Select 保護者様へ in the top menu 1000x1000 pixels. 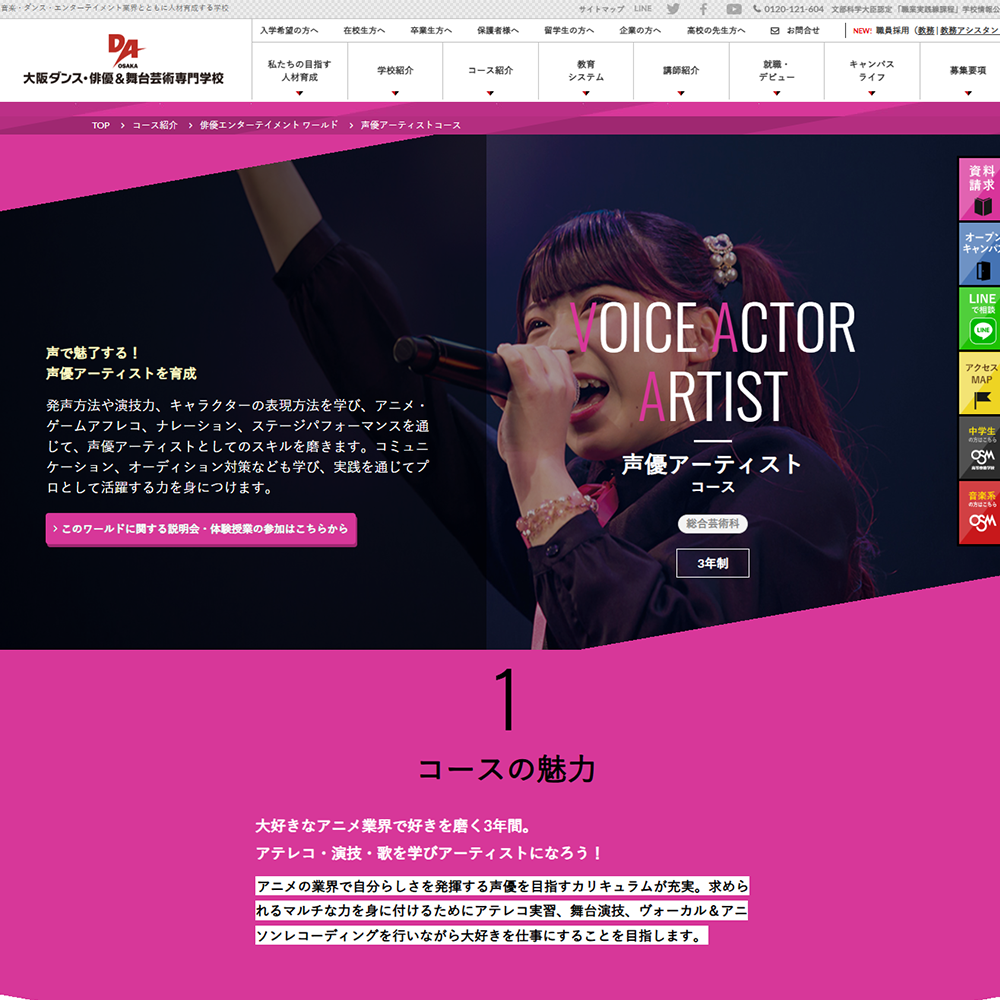[x=497, y=31]
